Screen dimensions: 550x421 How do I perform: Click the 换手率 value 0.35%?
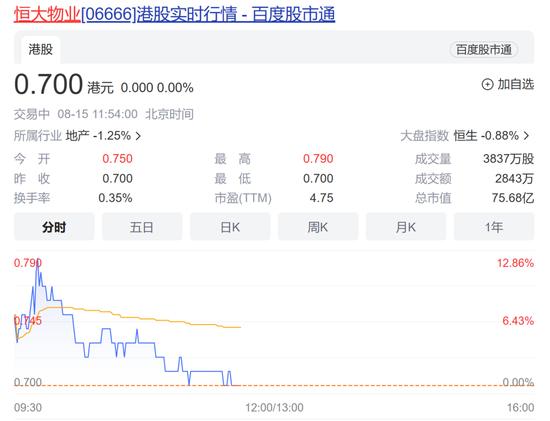(115, 198)
